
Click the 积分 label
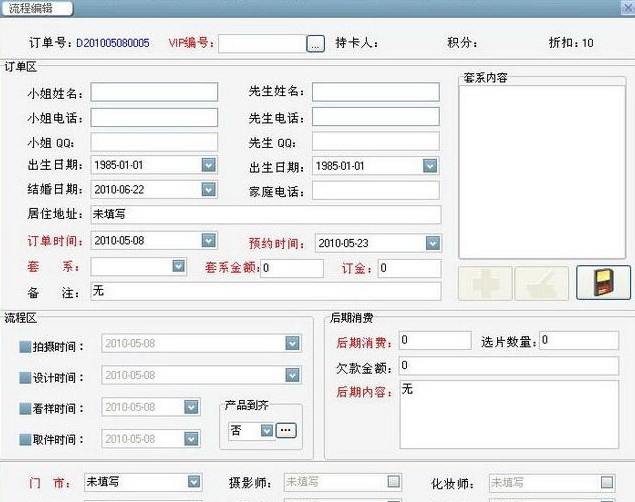462,43
